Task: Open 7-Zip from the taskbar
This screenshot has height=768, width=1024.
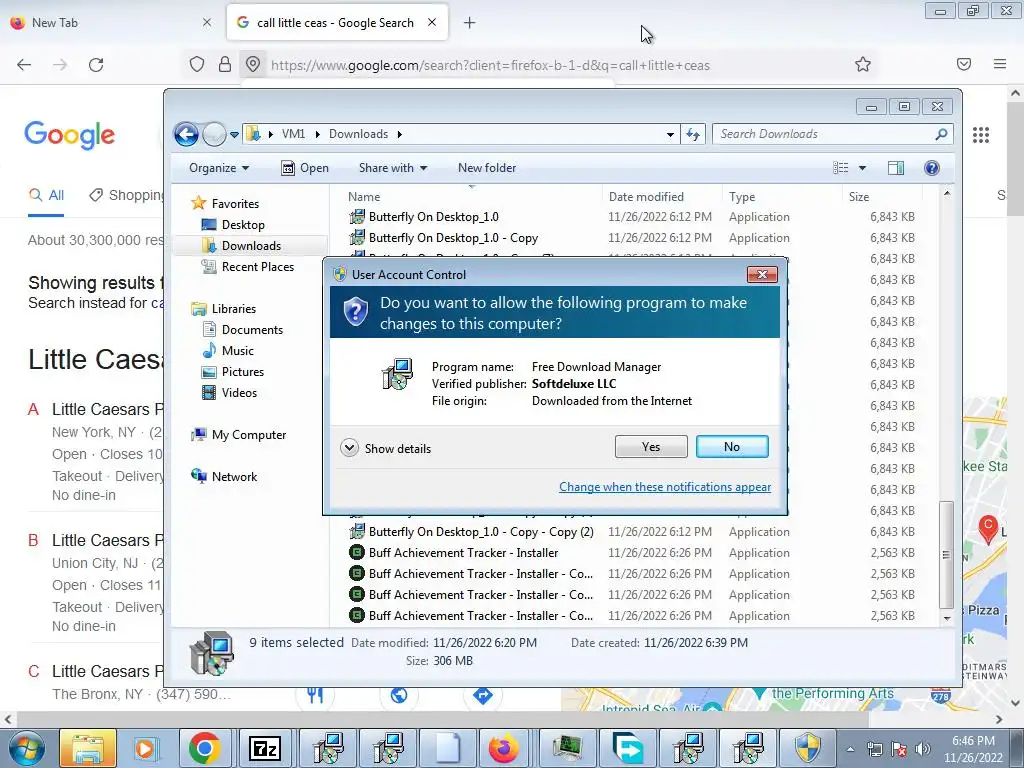Action: (x=264, y=748)
